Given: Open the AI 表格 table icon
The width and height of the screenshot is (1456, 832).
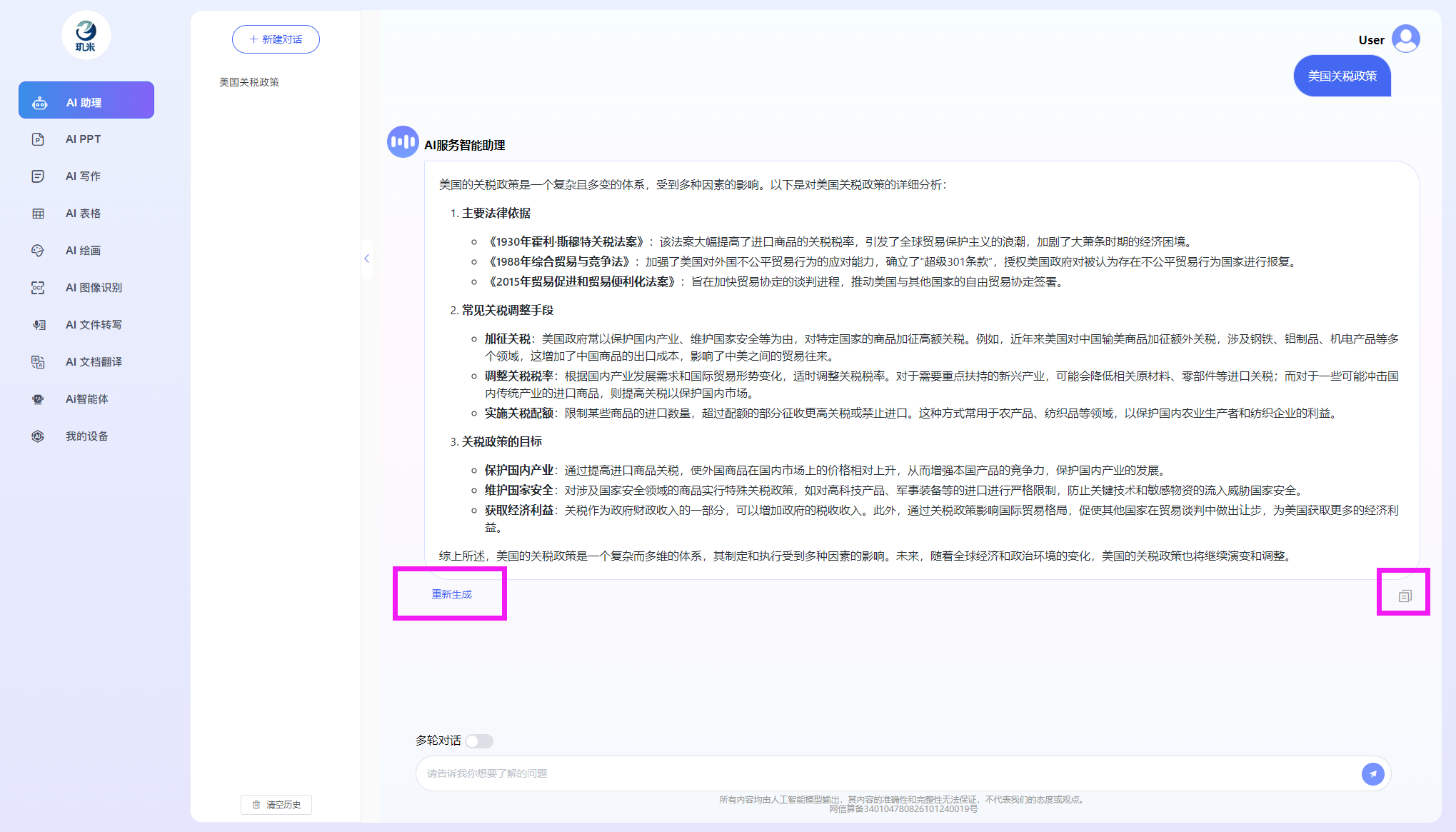Looking at the screenshot, I should [39, 214].
